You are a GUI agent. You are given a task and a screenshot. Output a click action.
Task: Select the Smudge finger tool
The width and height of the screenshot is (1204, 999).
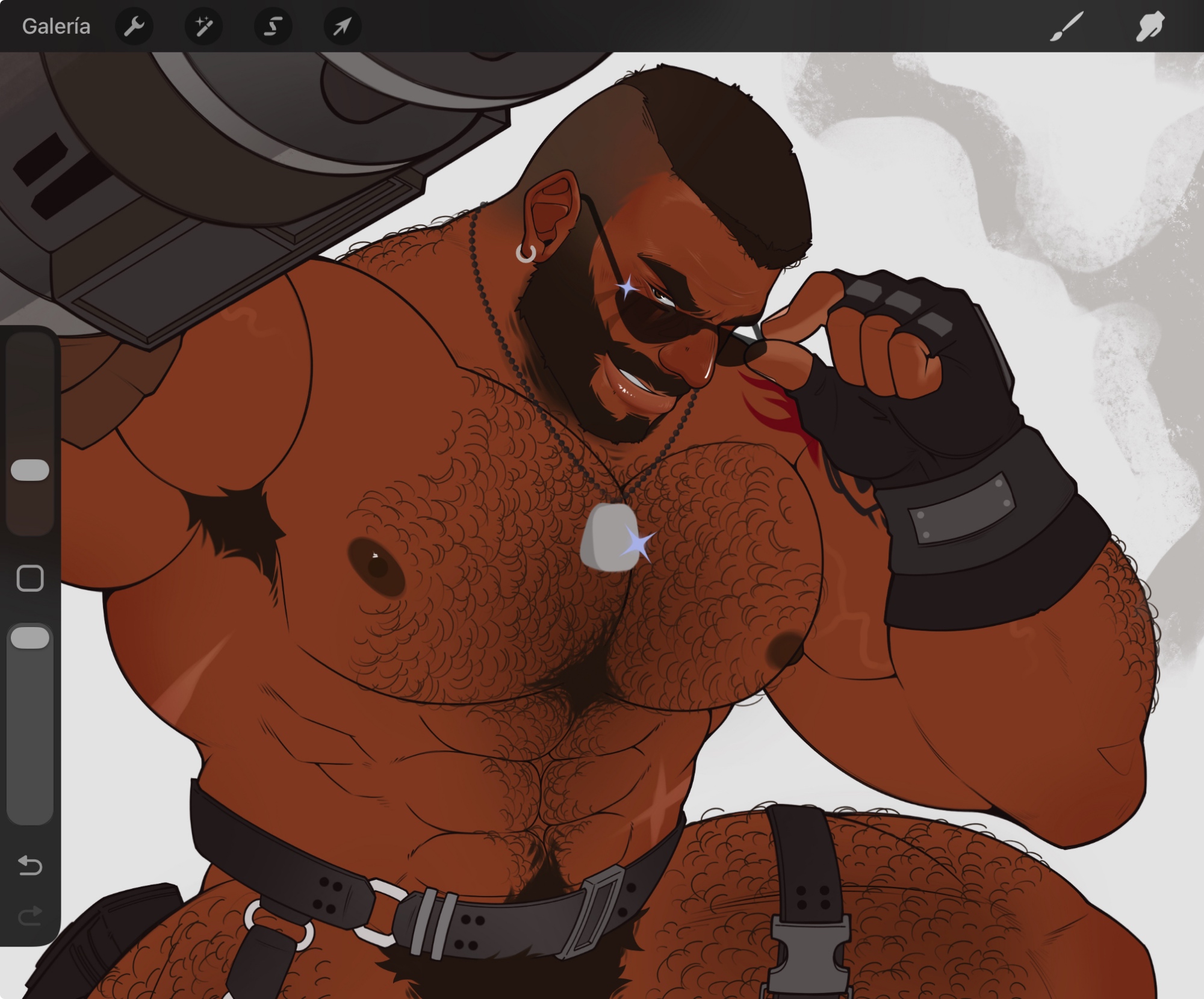[x=1149, y=26]
